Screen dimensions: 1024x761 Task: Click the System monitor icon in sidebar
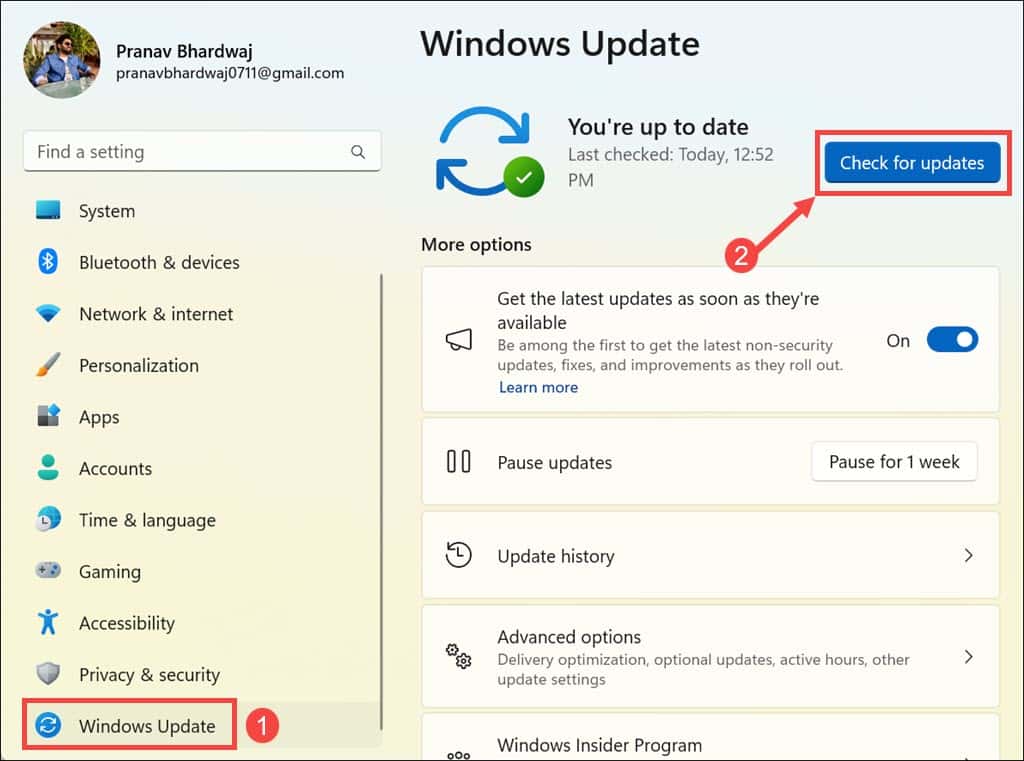pyautogui.click(x=48, y=210)
